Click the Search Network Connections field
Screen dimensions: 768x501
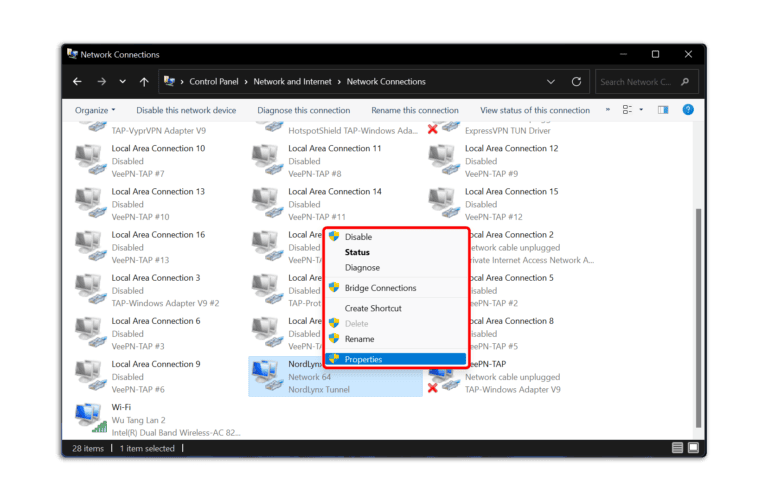(646, 82)
